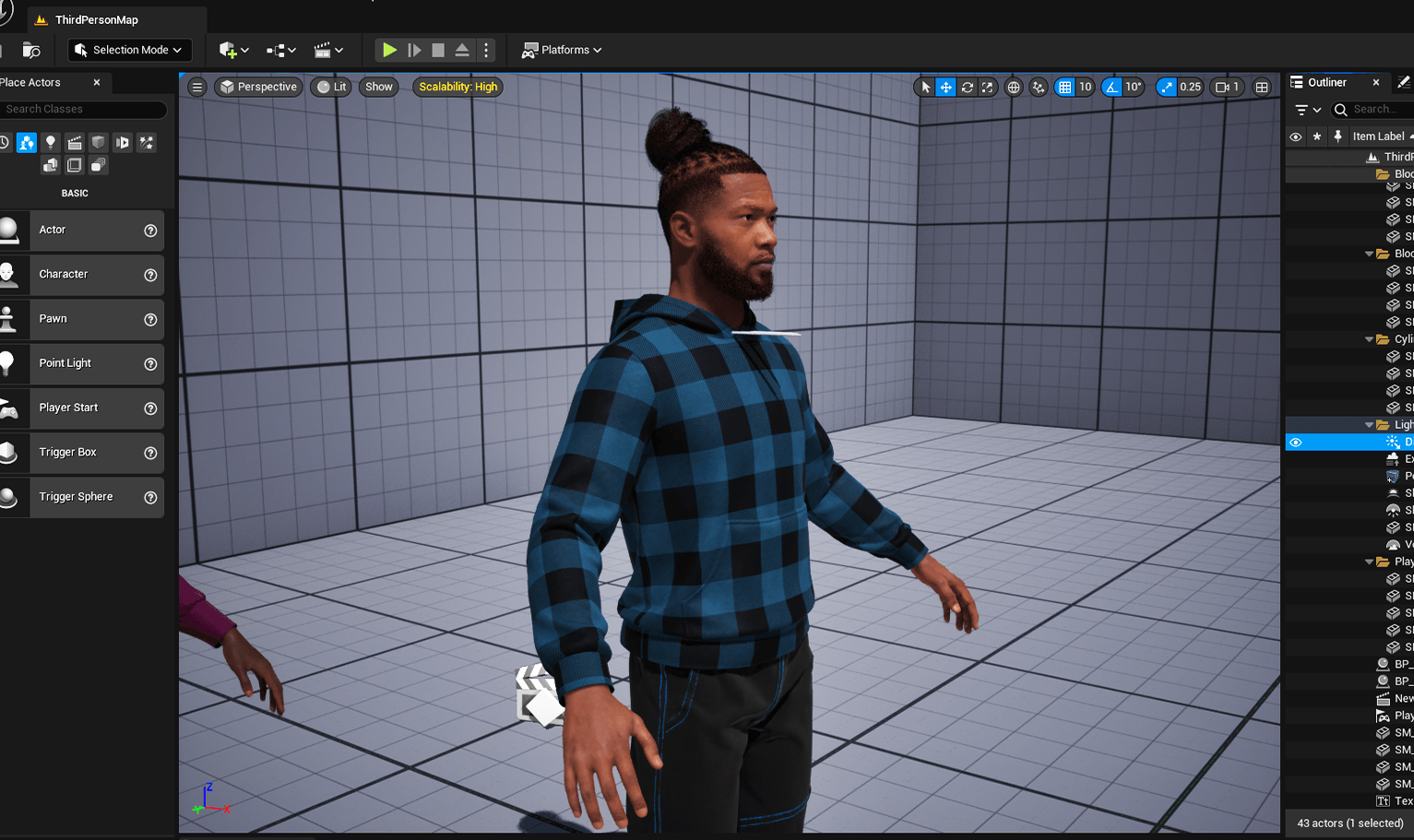Open the play options three-dot menu
1414x840 pixels.
click(486, 50)
